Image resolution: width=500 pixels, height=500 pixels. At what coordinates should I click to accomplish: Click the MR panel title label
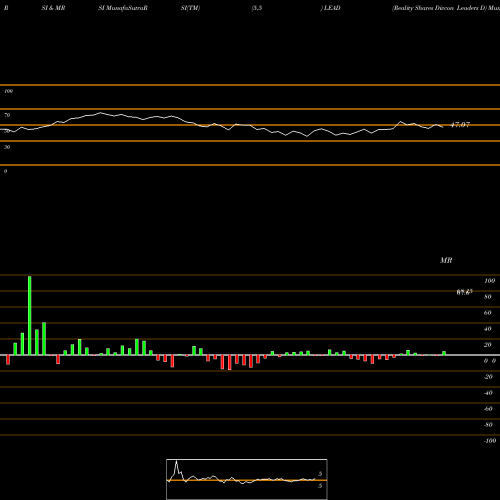446,260
